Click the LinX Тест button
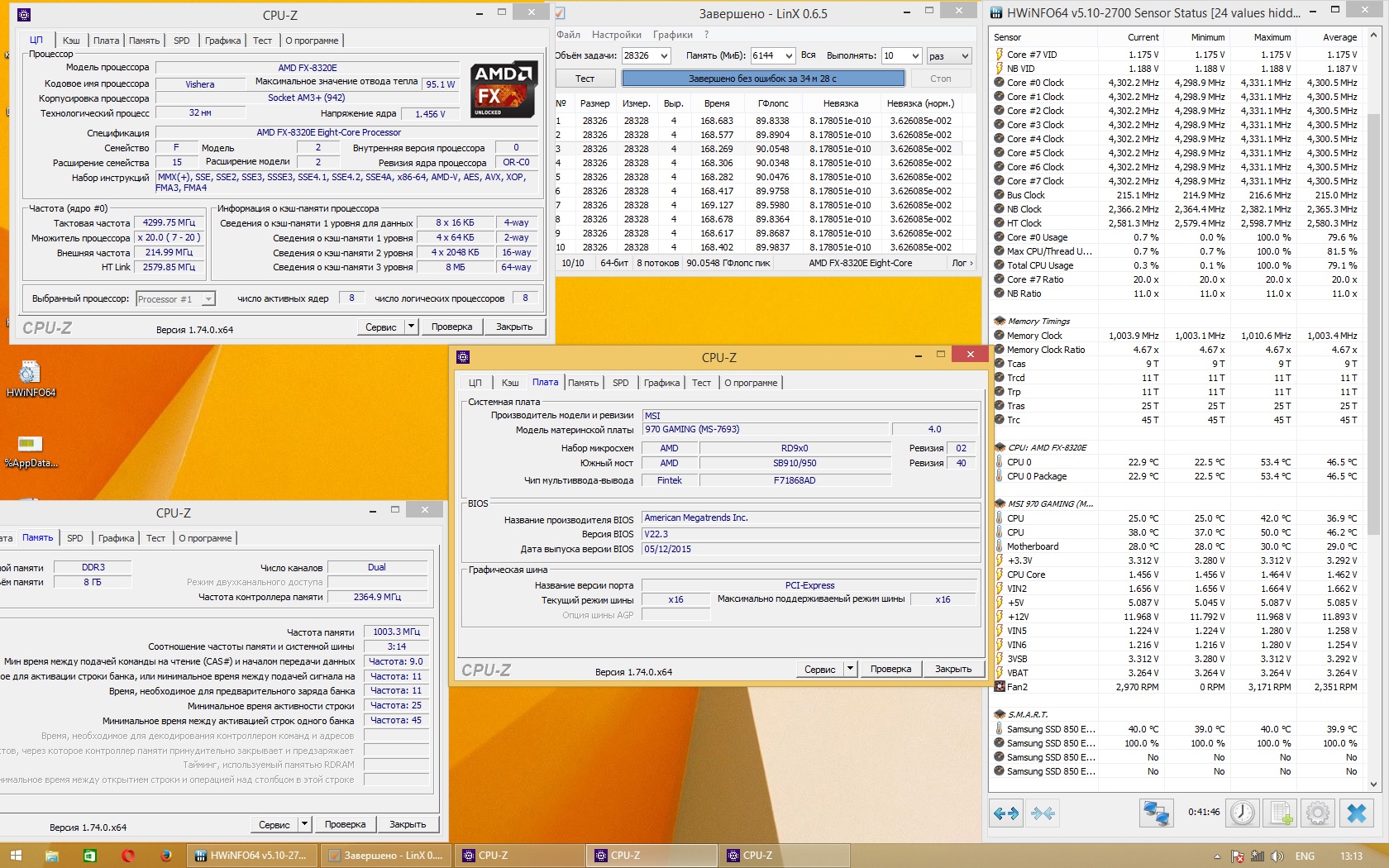 click(585, 79)
